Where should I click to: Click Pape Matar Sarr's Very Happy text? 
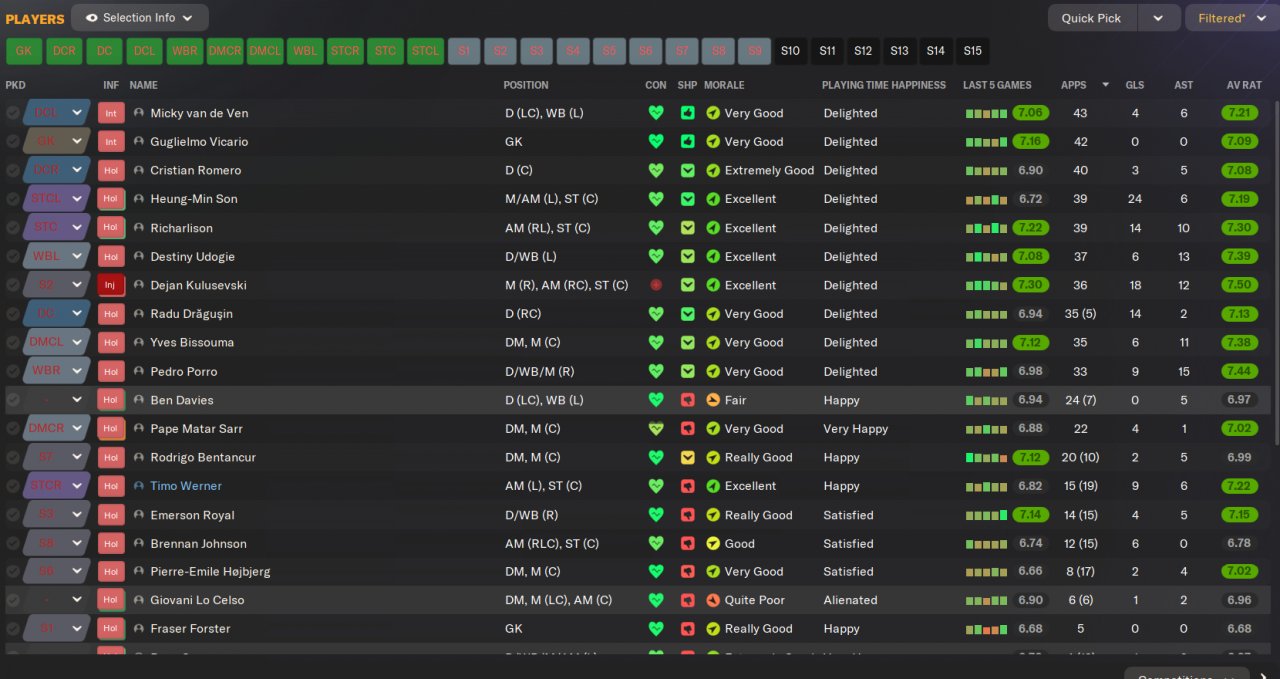click(x=856, y=428)
